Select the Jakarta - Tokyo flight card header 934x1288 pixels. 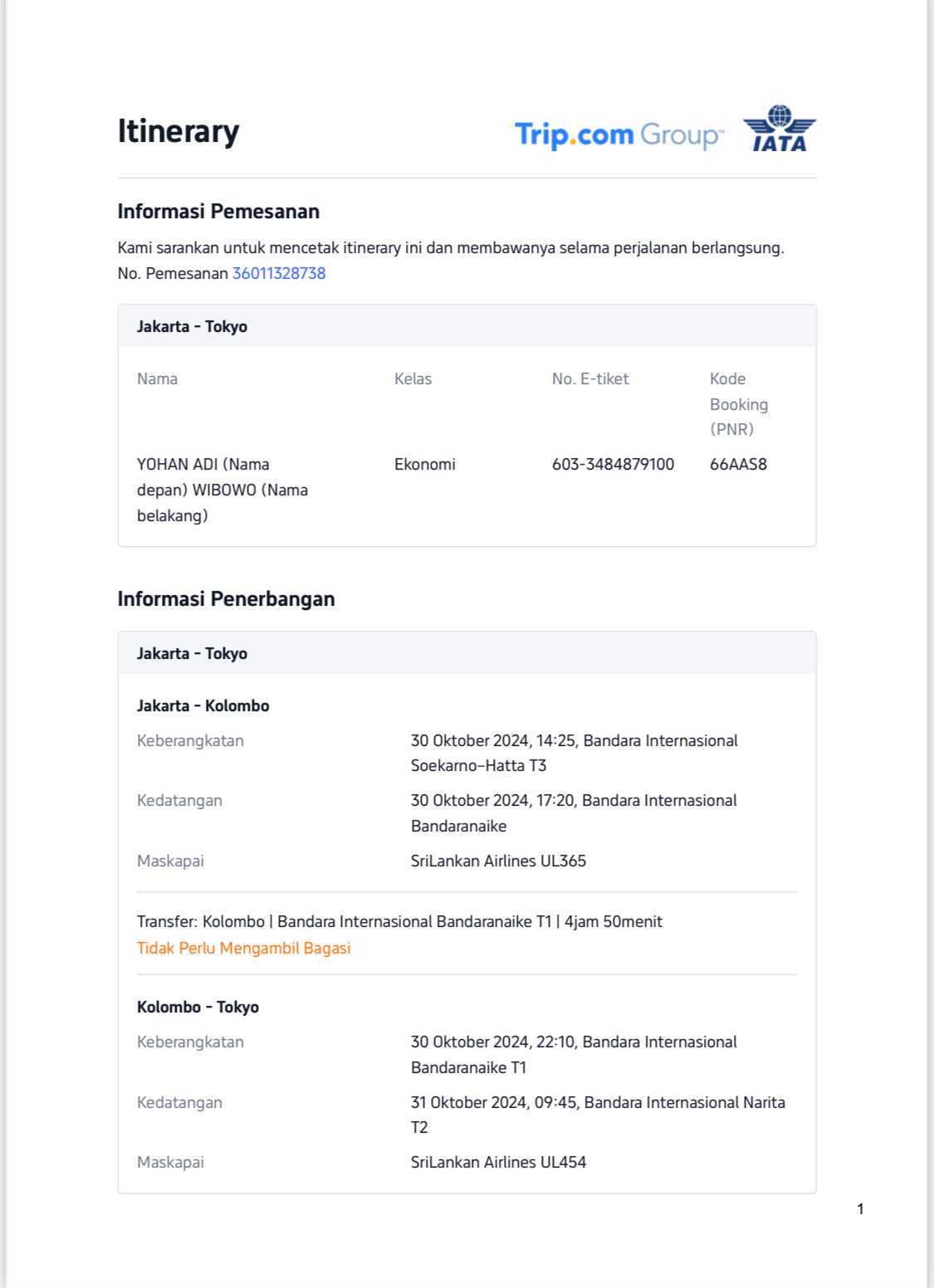coord(193,653)
